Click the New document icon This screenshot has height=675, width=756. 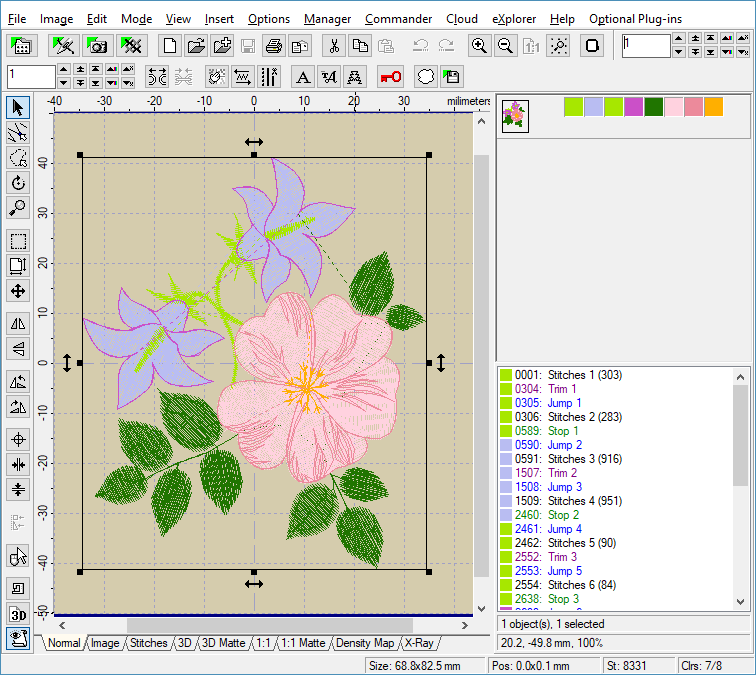pos(170,46)
